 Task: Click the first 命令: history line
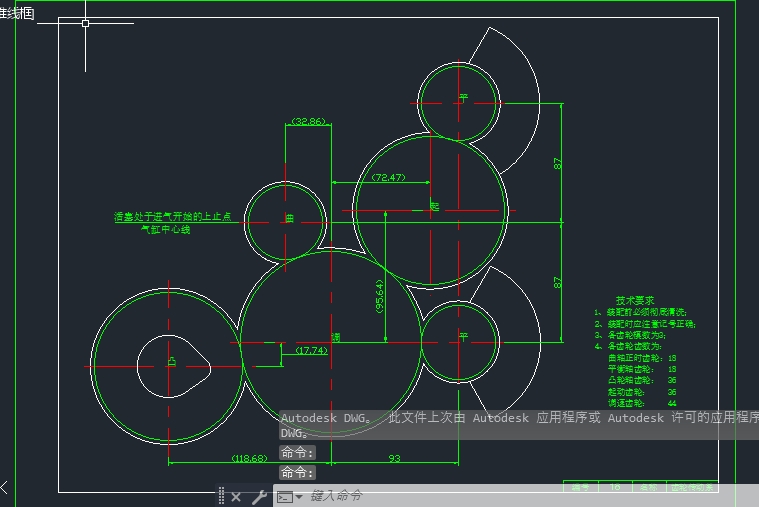(298, 453)
